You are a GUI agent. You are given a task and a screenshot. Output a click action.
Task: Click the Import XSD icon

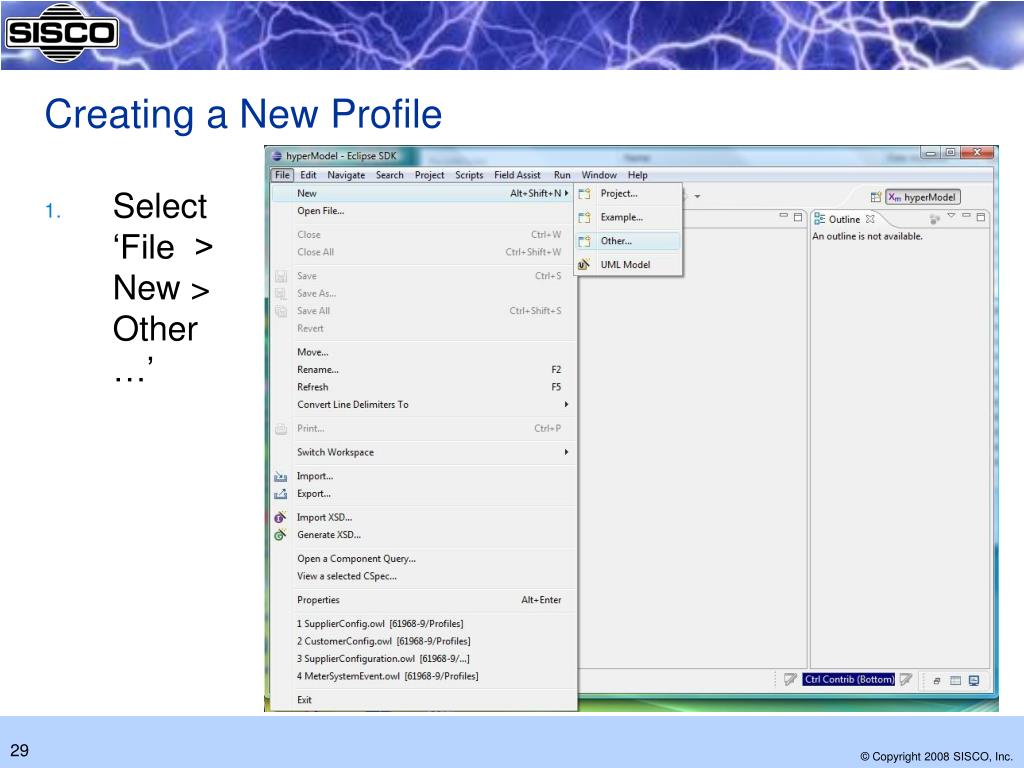coord(280,517)
